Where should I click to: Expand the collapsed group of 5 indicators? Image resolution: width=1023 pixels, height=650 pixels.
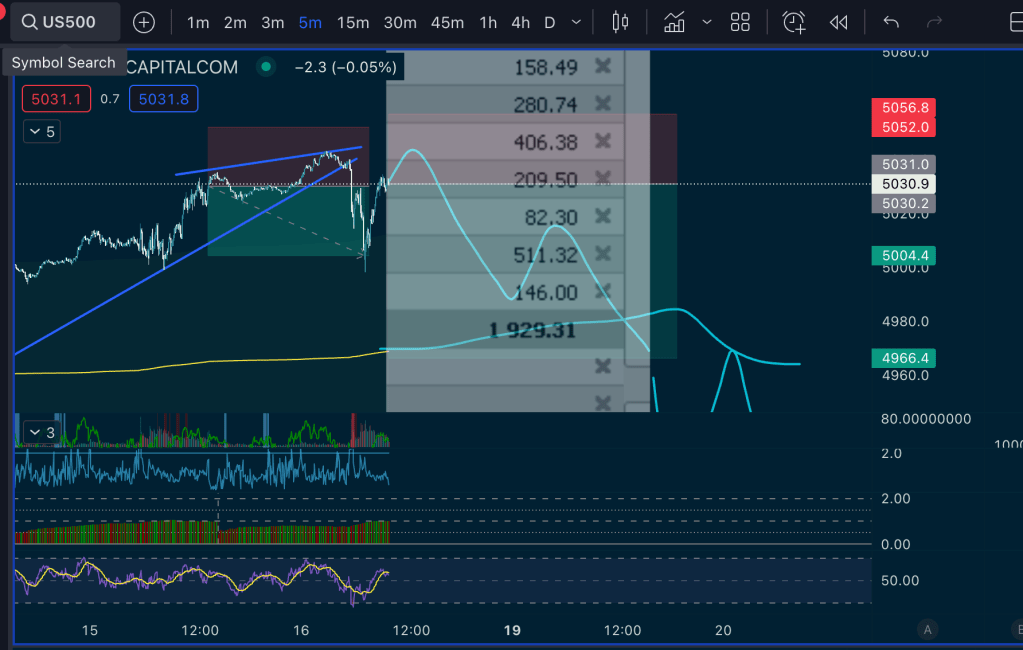click(40, 131)
